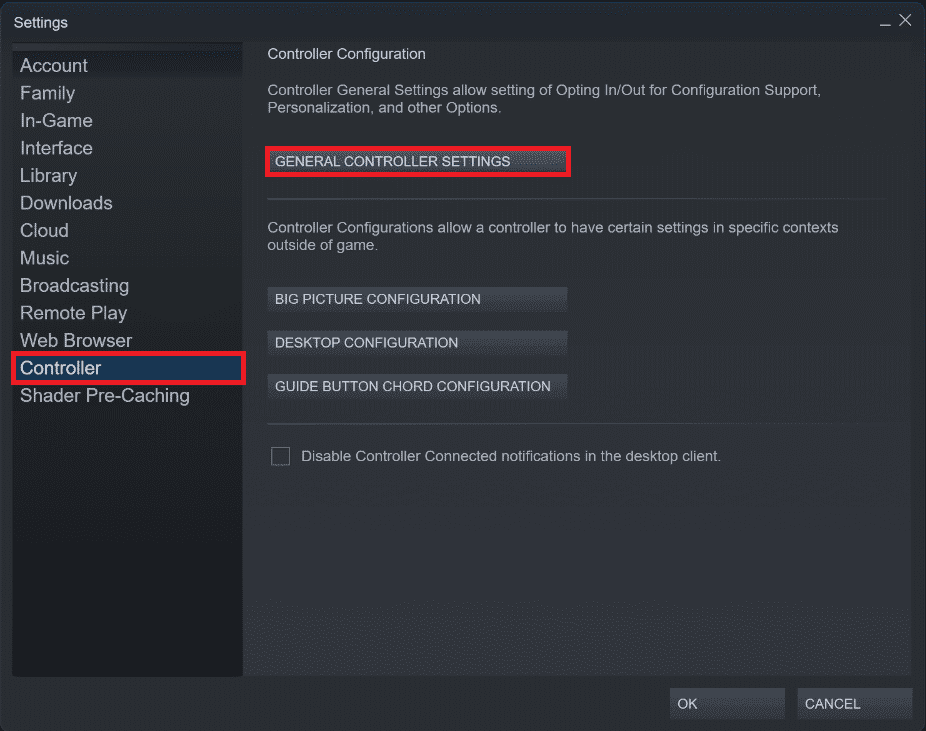Open the Family settings section
The width and height of the screenshot is (926, 731).
47,93
